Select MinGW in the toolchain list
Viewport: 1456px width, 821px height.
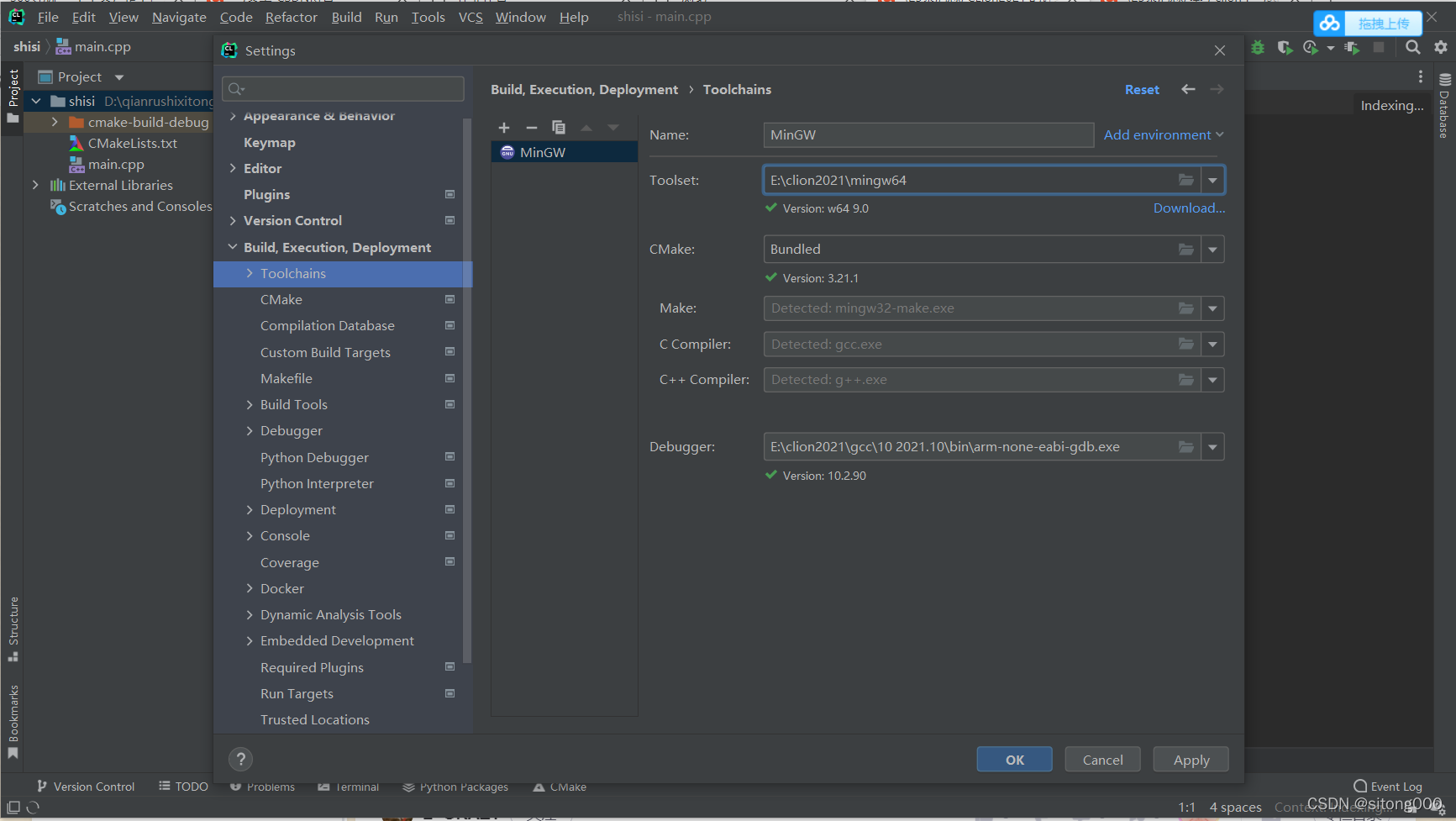(565, 152)
